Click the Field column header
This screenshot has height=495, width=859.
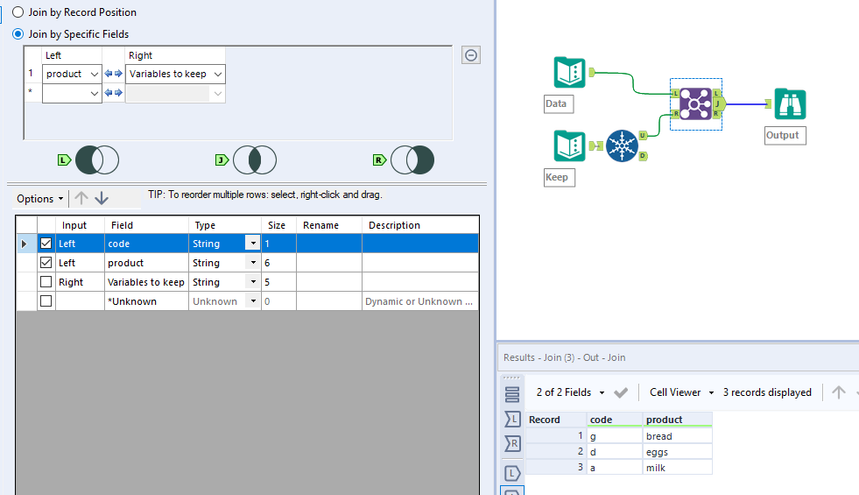pos(146,225)
